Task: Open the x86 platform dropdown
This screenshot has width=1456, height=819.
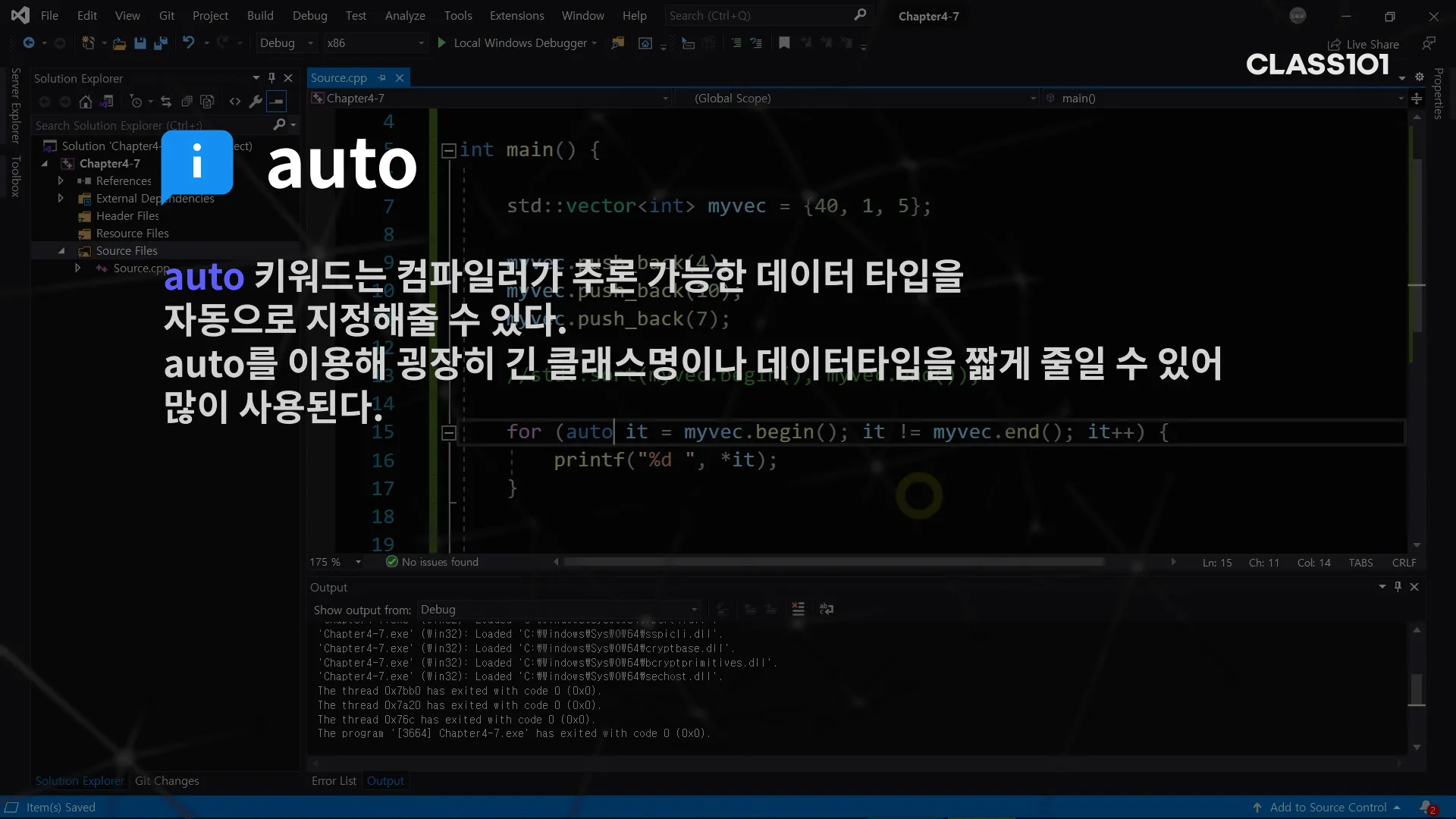Action: coord(375,43)
